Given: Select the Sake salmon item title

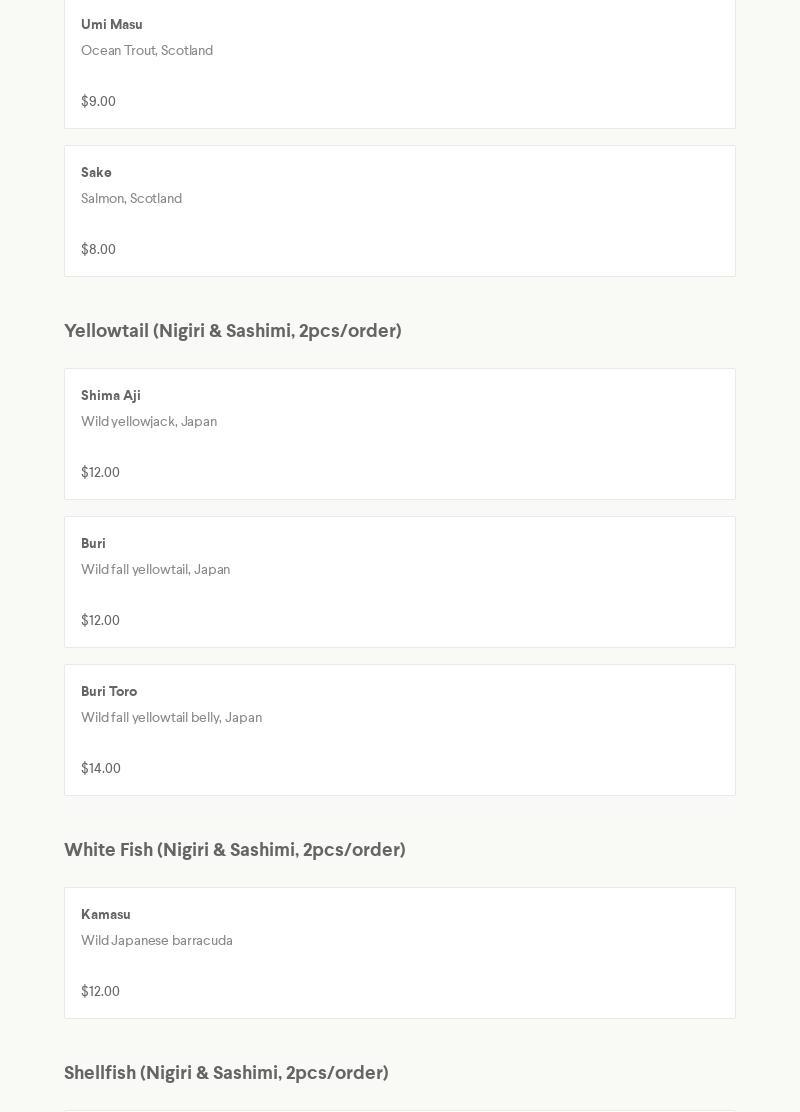Looking at the screenshot, I should click(96, 173).
